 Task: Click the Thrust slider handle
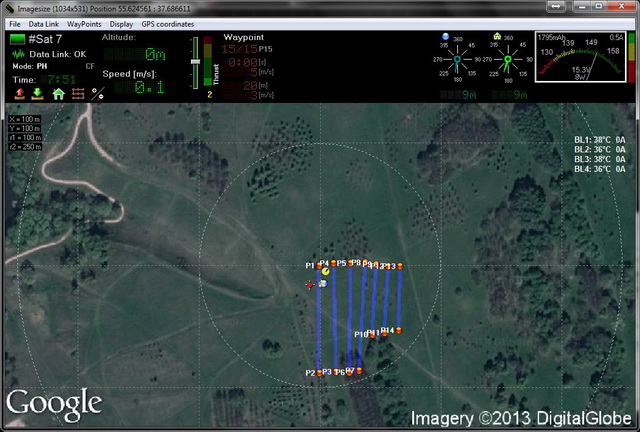196,62
